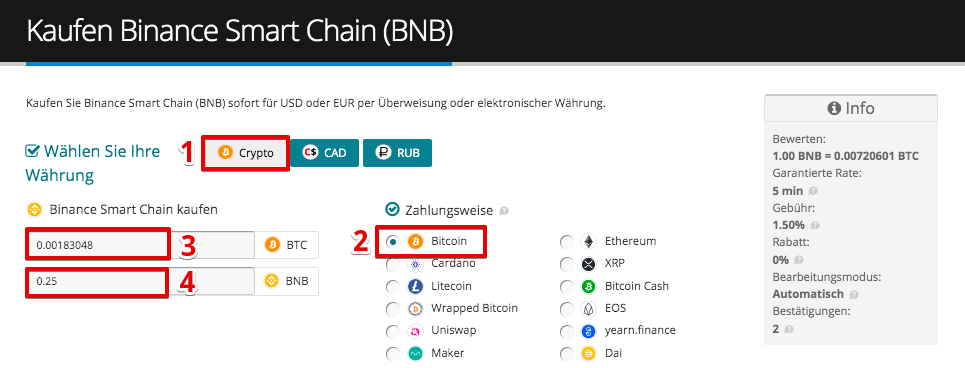This screenshot has height=368, width=965.
Task: Select the Cardano radio button
Action: coord(392,264)
